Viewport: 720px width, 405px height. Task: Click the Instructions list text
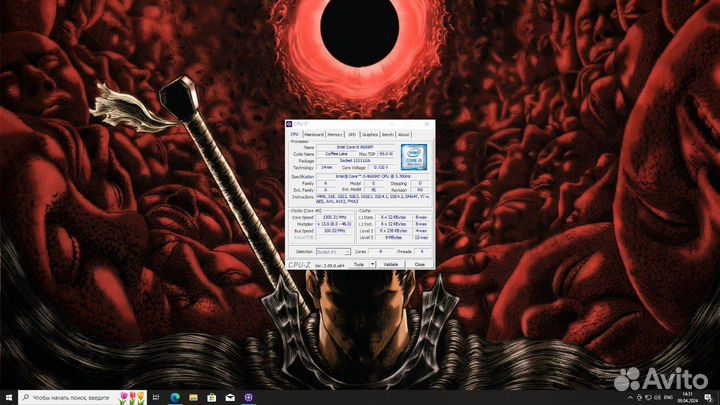(x=373, y=199)
